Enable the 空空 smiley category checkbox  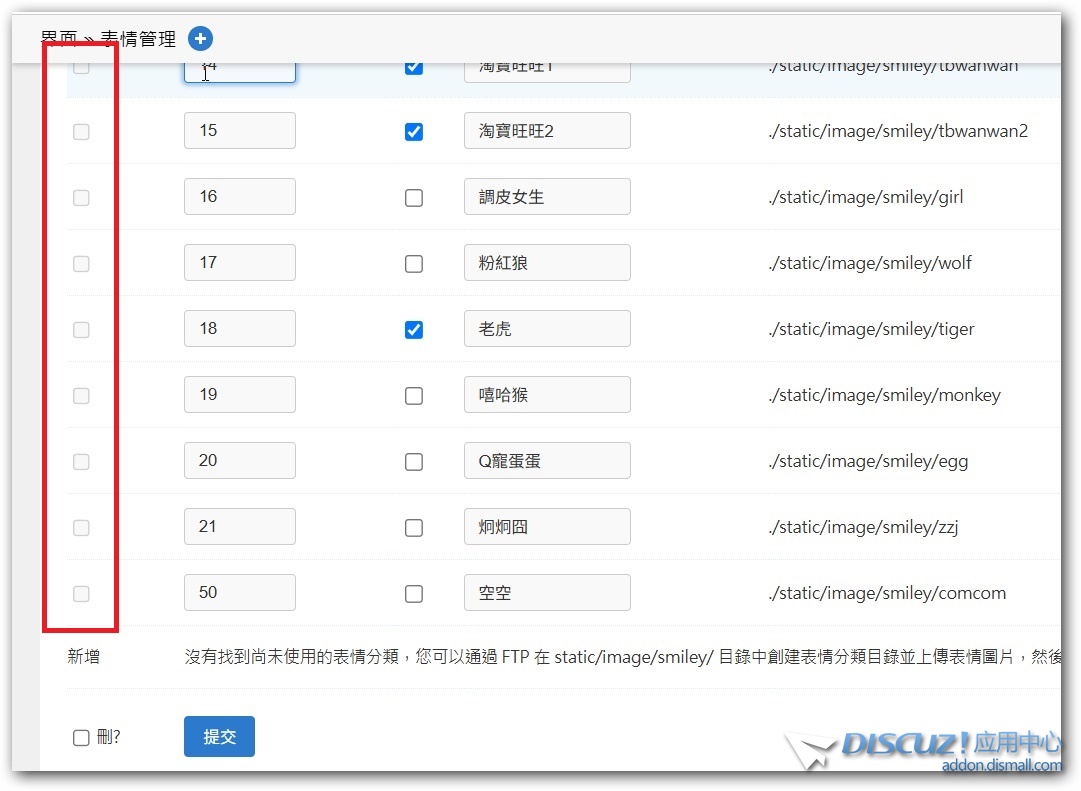tap(414, 594)
